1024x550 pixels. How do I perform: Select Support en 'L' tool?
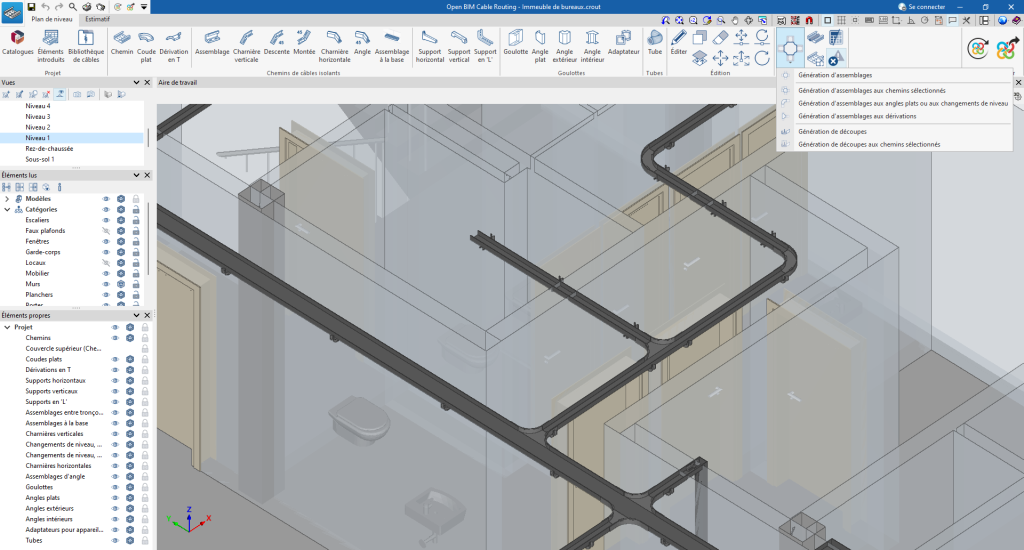[485, 44]
